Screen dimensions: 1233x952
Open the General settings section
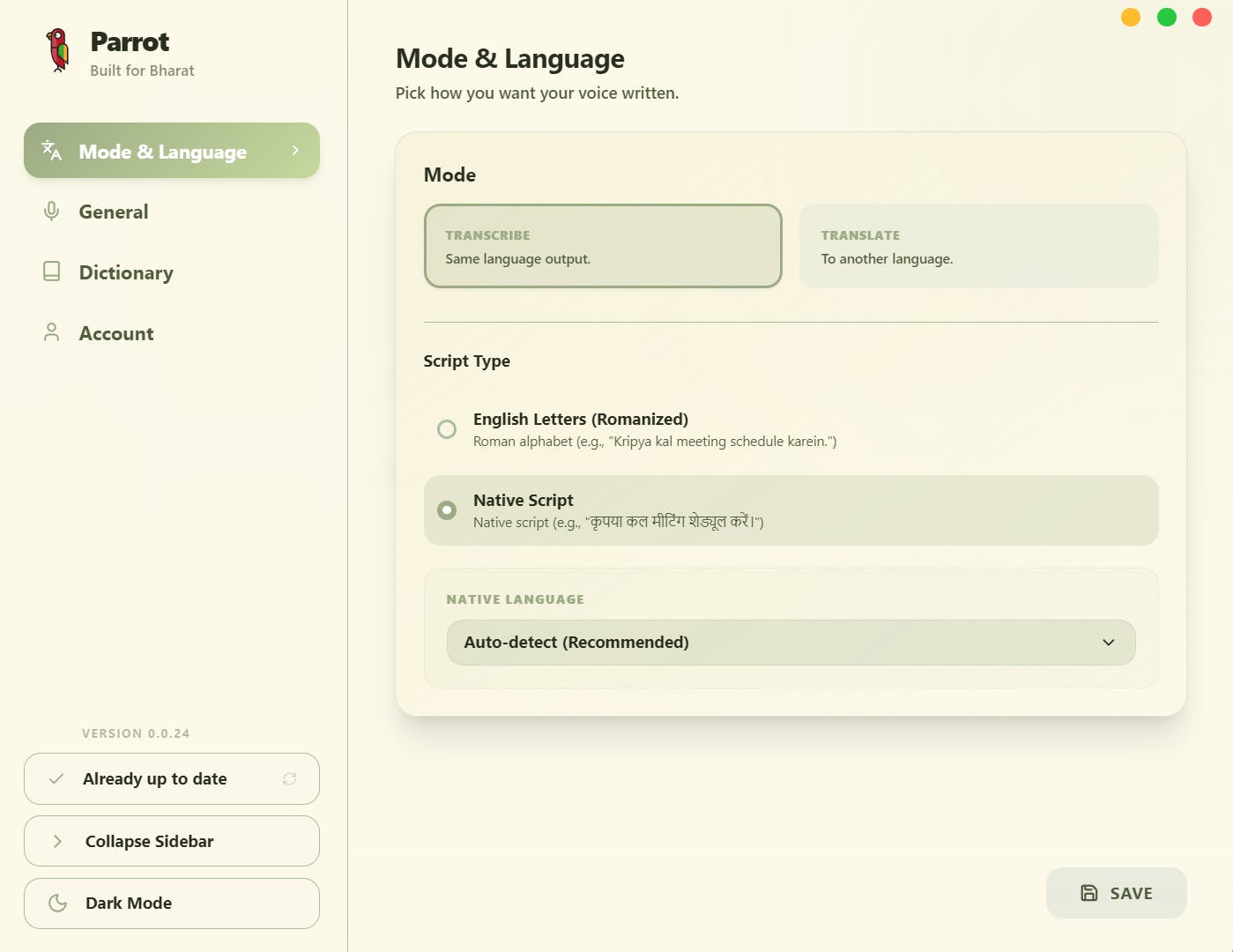point(114,212)
